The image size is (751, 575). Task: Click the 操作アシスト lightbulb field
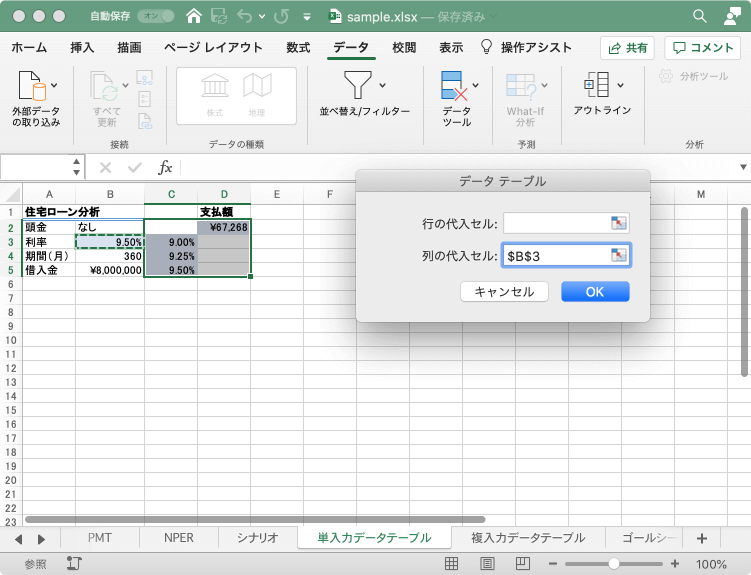[526, 47]
